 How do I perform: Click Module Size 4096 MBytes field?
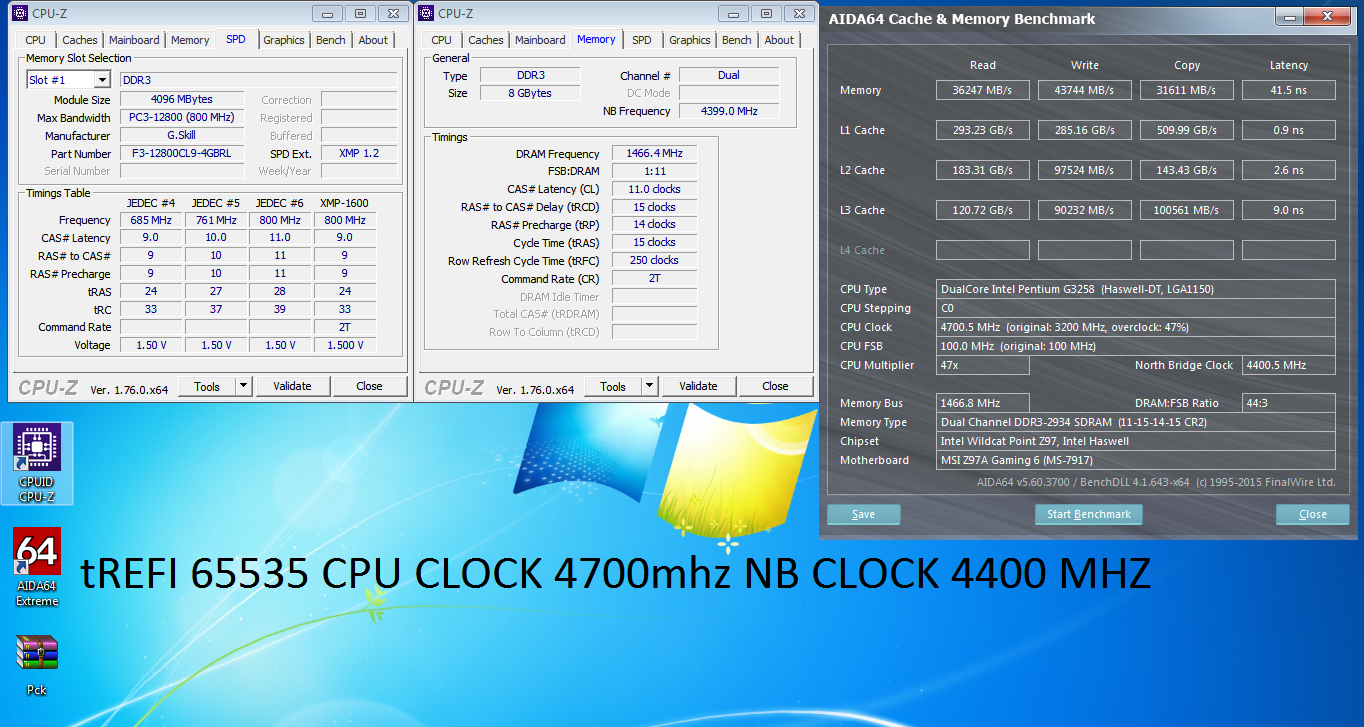point(181,100)
